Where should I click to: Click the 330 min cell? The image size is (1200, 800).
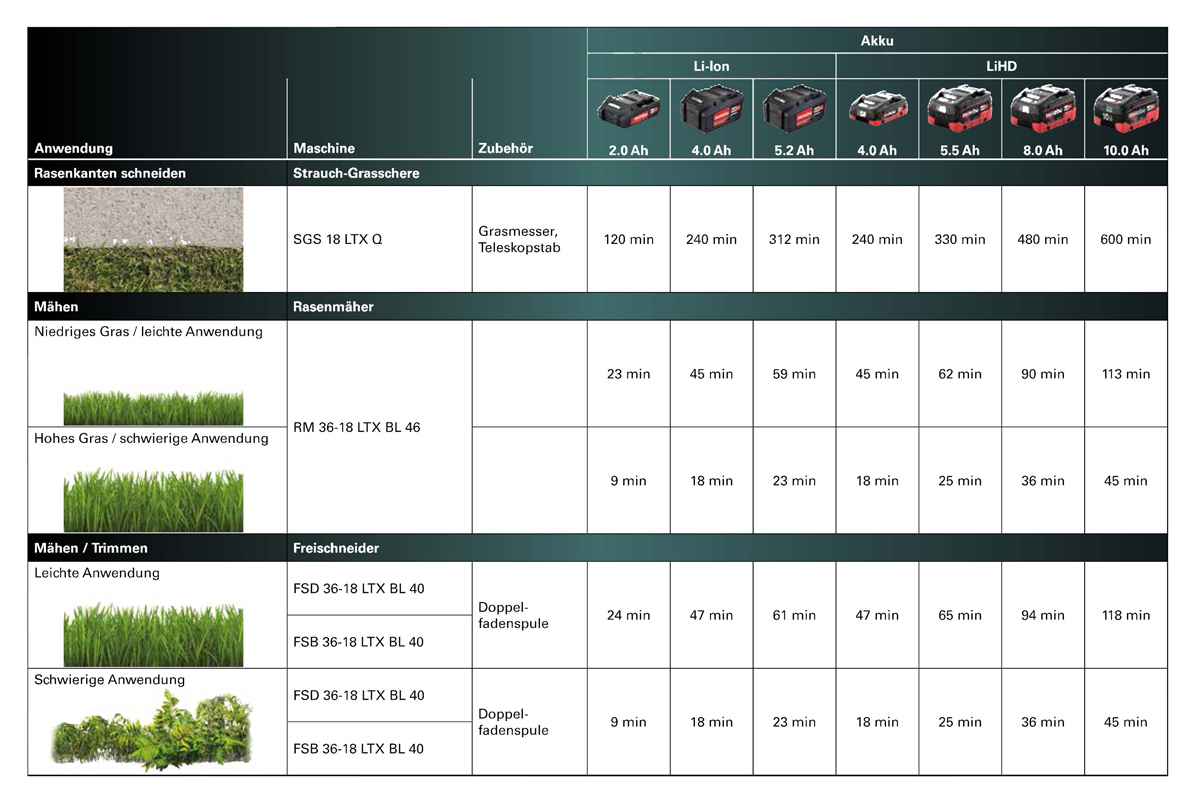point(960,240)
